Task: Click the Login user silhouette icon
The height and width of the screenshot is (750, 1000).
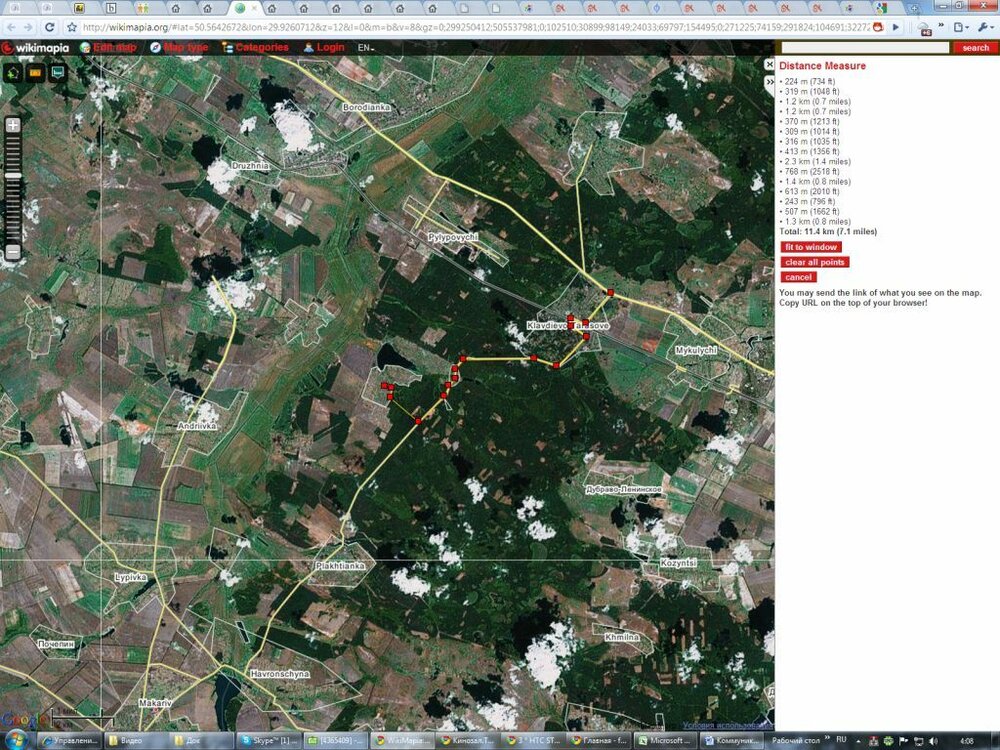Action: pos(308,46)
